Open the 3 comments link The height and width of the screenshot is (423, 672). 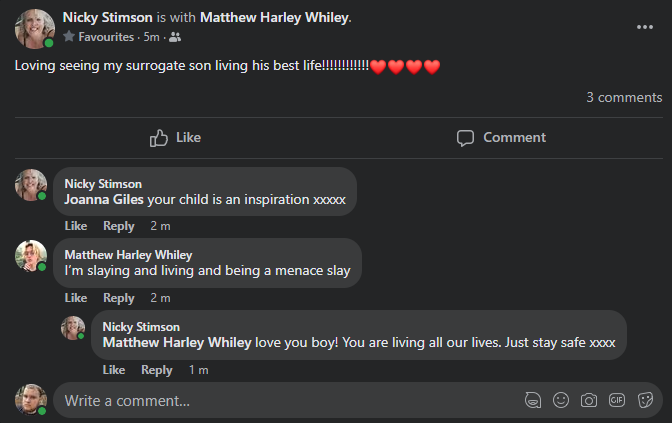(x=624, y=97)
